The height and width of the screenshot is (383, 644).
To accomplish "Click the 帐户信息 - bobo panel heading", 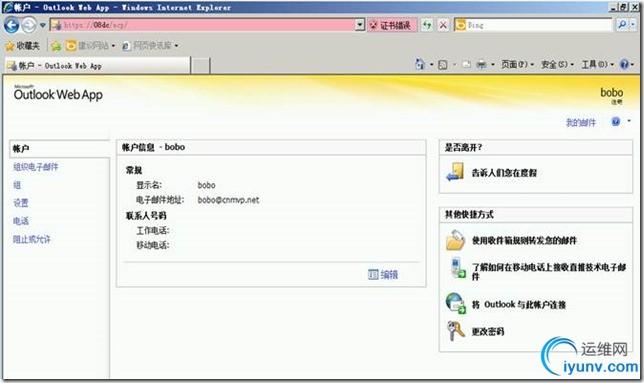I will [x=153, y=147].
